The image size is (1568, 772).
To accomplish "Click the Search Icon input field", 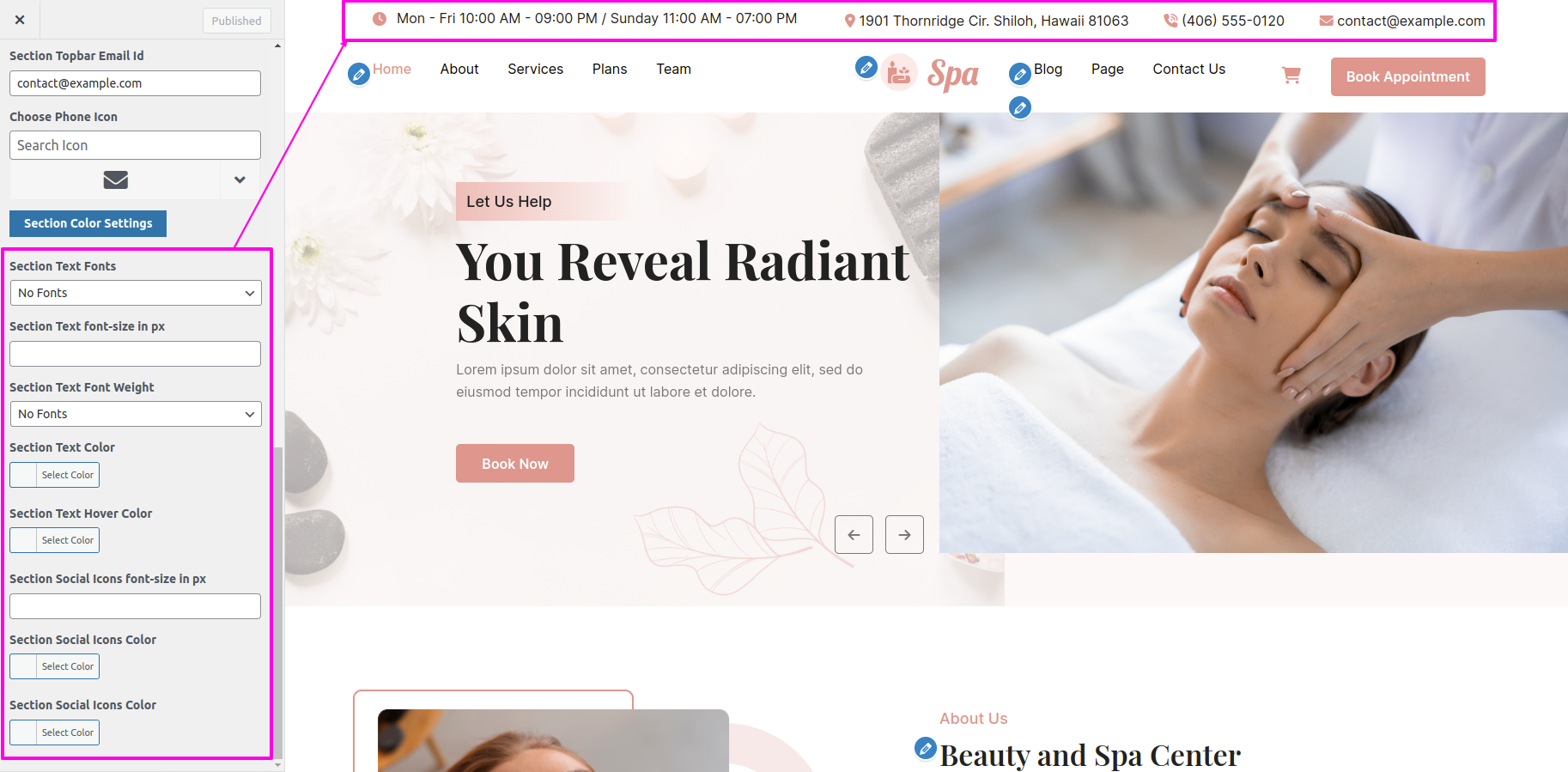I will [135, 145].
